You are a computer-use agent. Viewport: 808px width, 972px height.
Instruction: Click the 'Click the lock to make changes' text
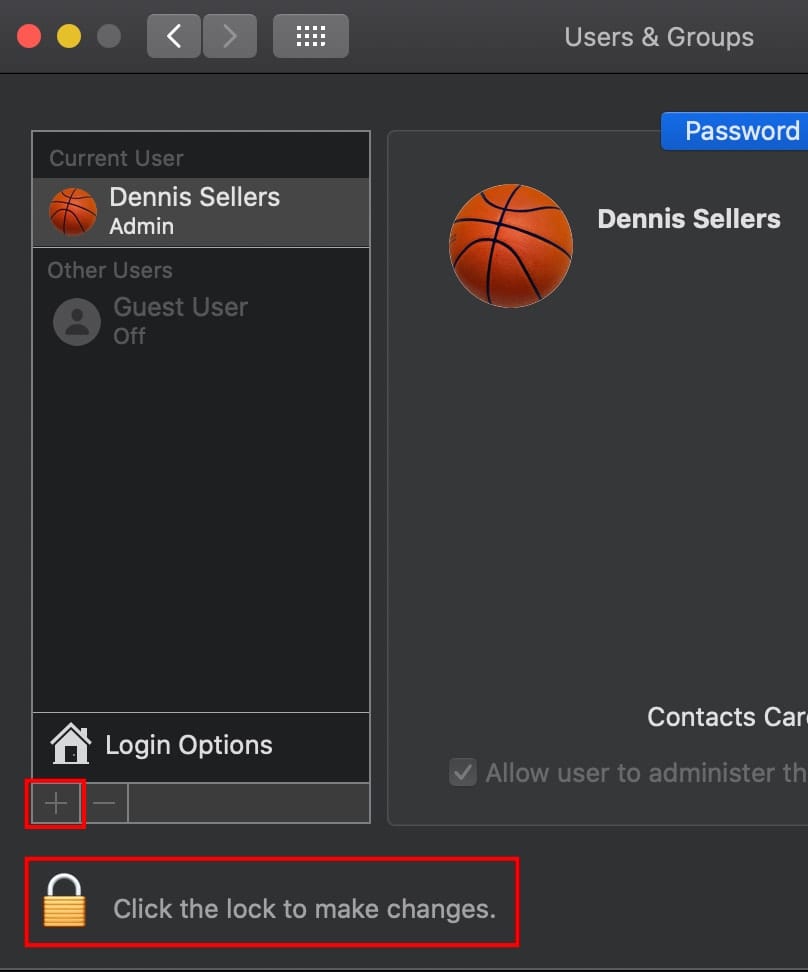tap(304, 909)
